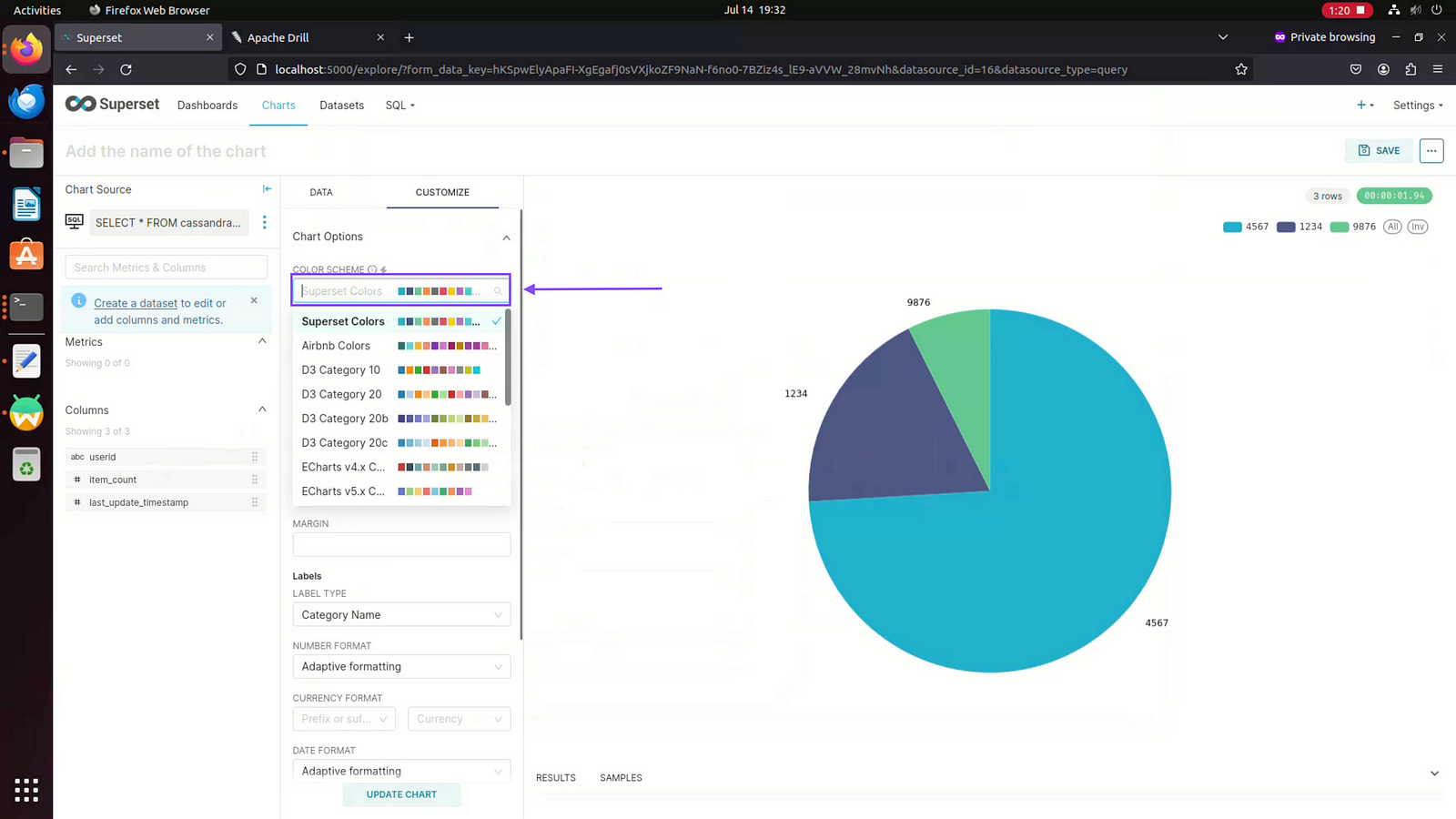Collapse the chart source panel icon

click(x=267, y=189)
